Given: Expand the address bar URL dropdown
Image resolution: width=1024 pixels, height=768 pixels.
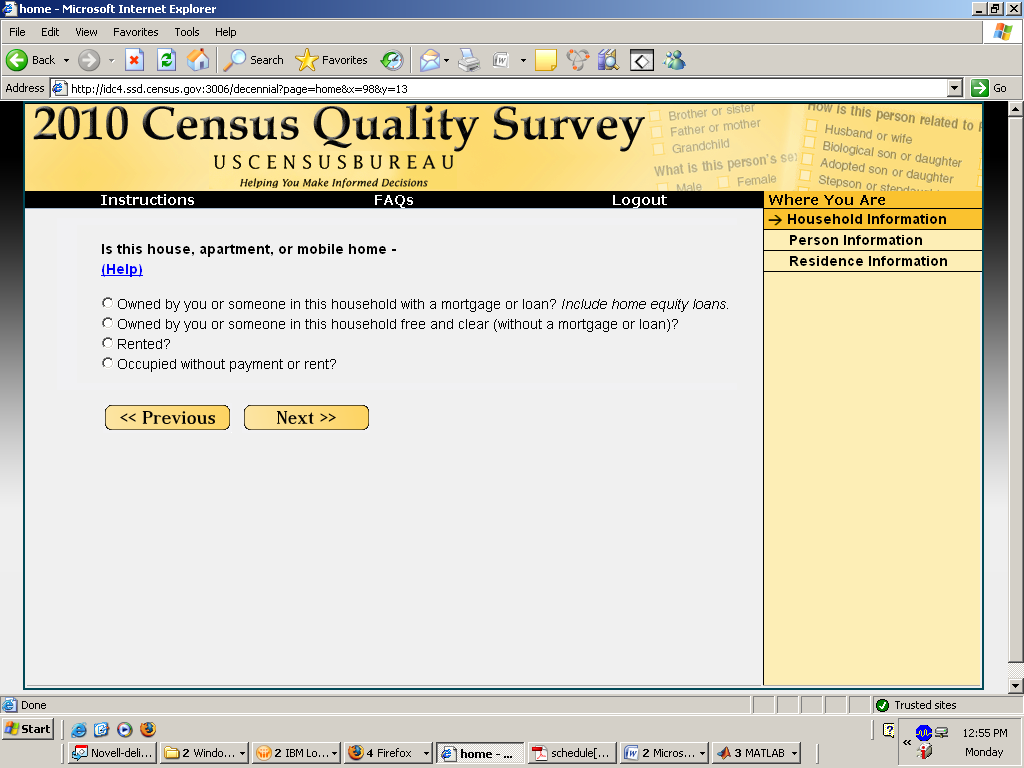Looking at the screenshot, I should pos(954,88).
